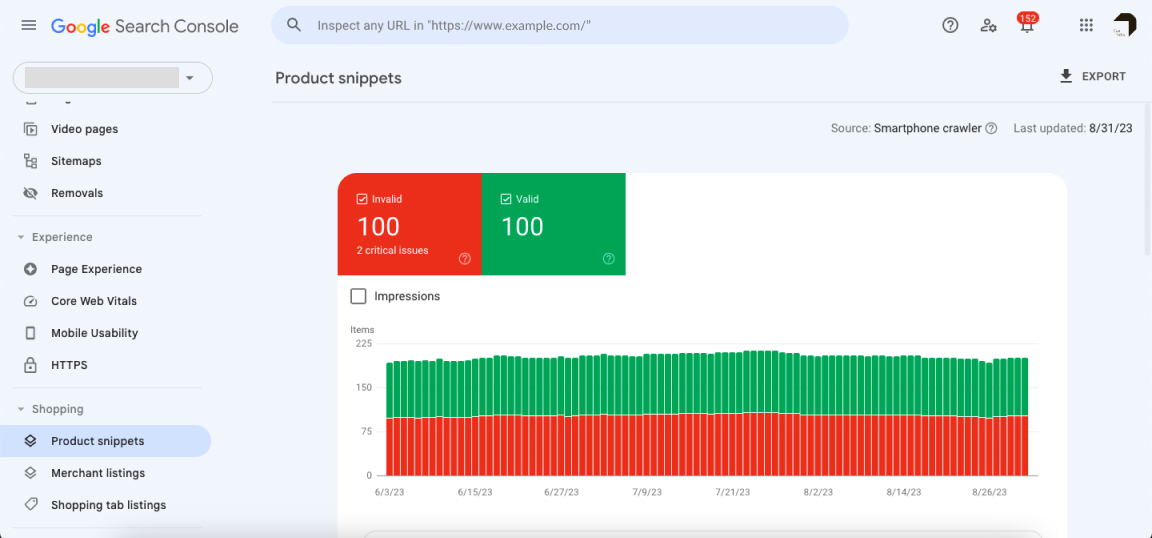Collapse the Experience section

click(x=21, y=238)
